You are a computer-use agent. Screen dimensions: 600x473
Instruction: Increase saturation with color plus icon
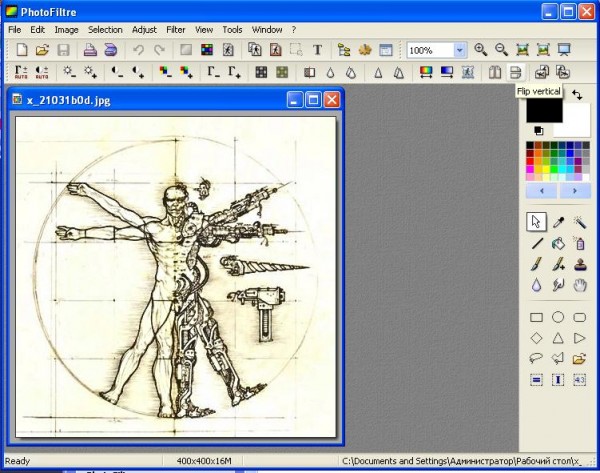coord(186,72)
